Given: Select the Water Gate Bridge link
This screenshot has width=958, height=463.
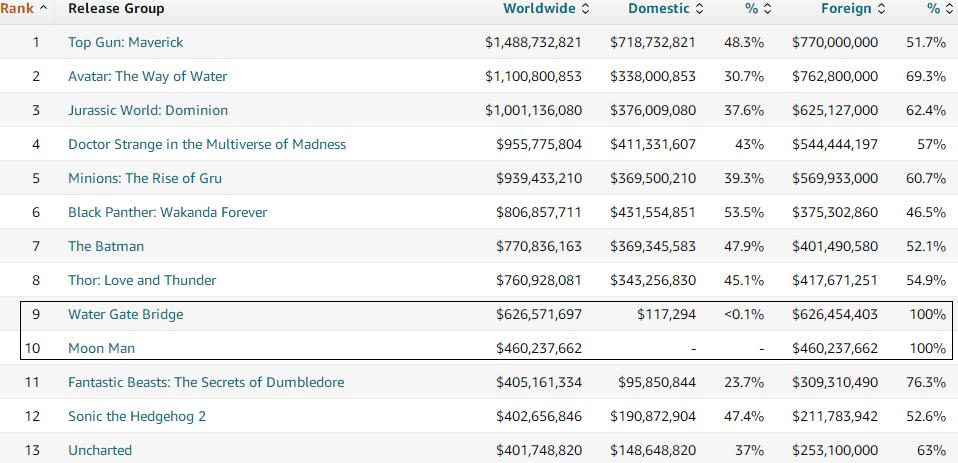Looking at the screenshot, I should [126, 314].
